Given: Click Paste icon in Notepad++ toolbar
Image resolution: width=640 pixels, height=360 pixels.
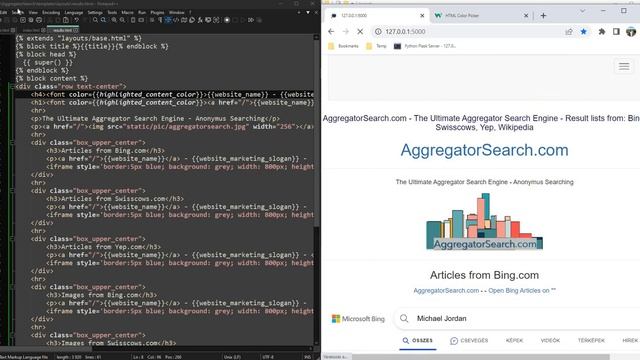Looking at the screenshot, I should 66,20.
